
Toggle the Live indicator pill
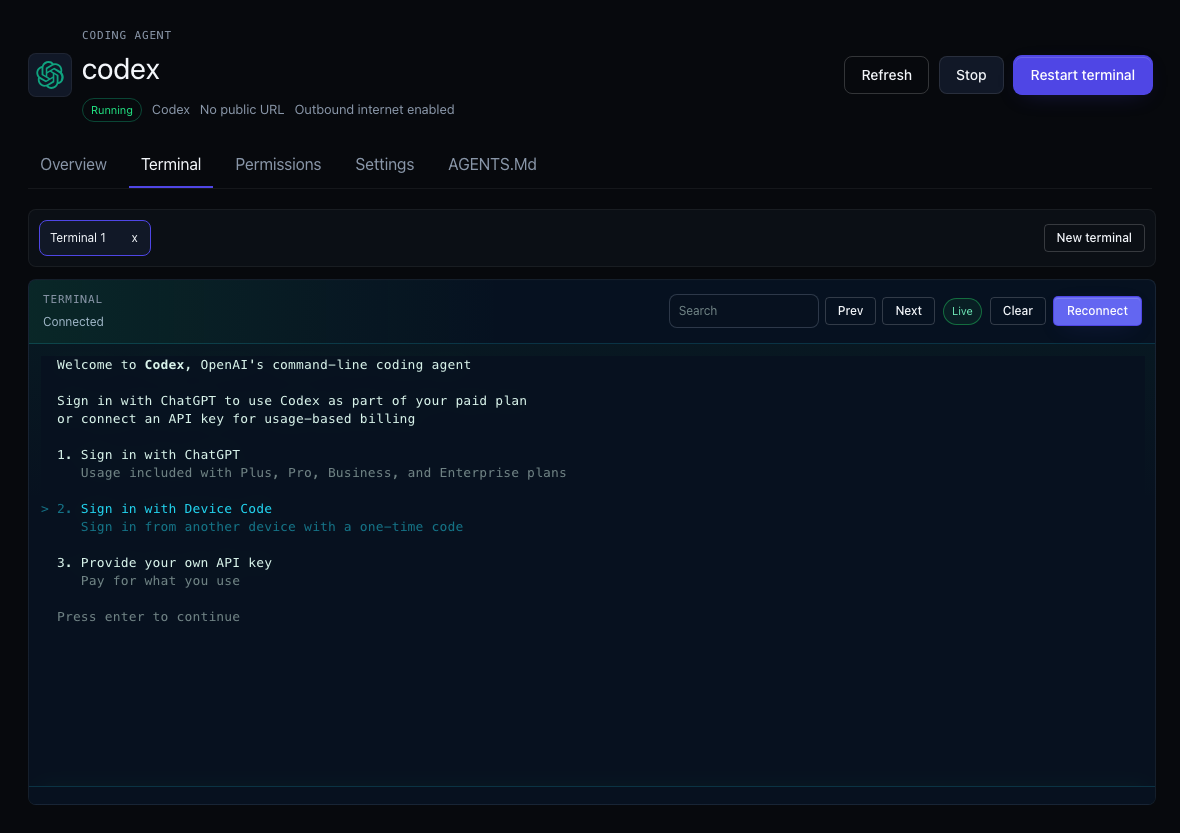point(962,311)
